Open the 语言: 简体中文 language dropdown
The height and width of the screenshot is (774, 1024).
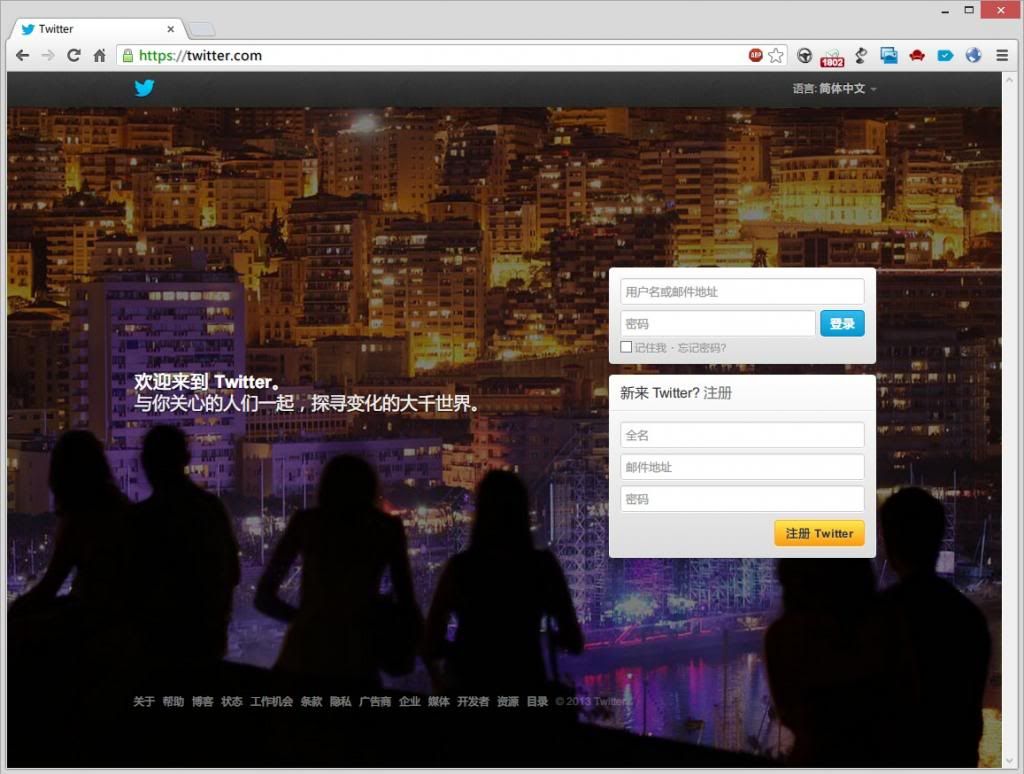(834, 88)
